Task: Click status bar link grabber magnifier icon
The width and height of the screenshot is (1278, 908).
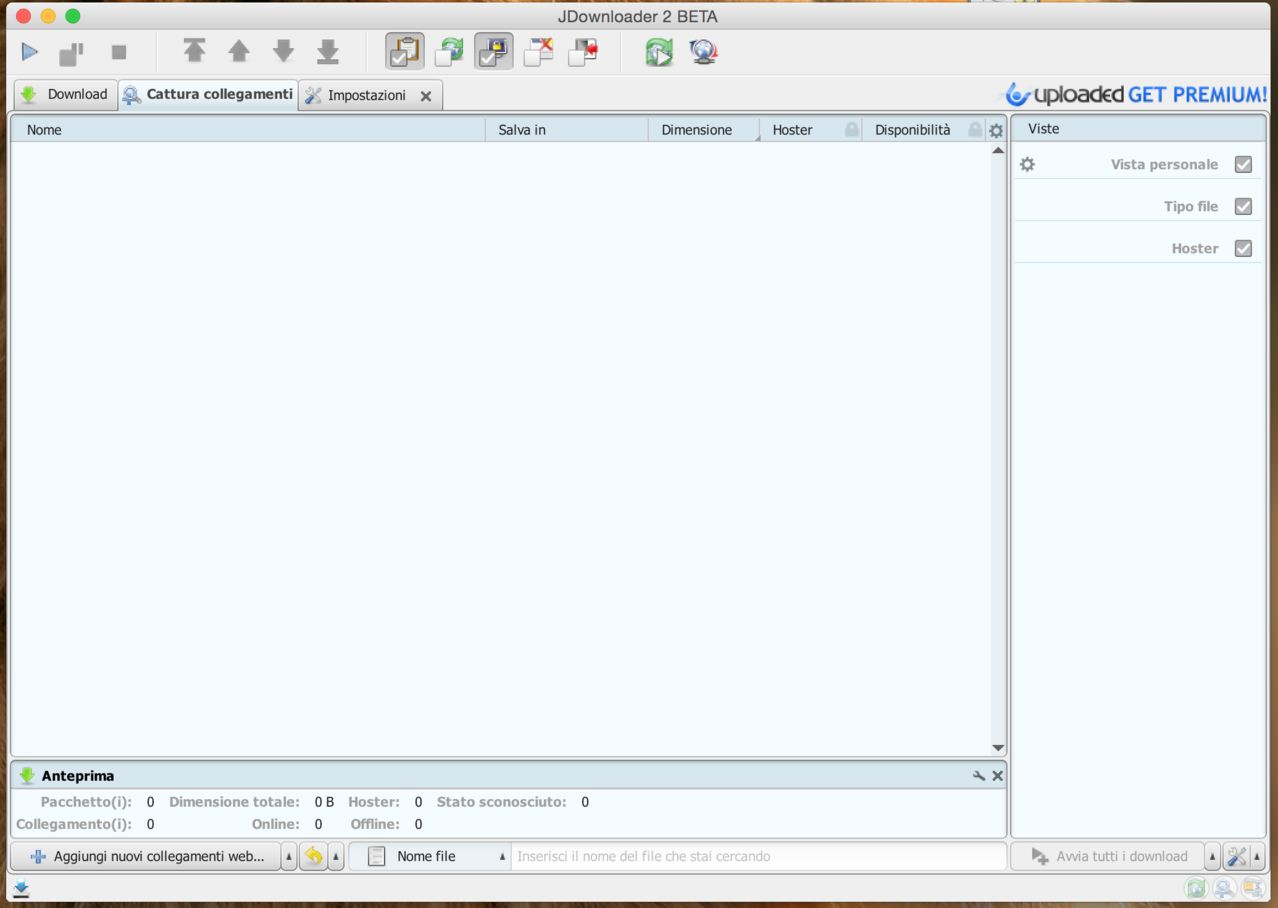Action: pyautogui.click(x=1224, y=888)
